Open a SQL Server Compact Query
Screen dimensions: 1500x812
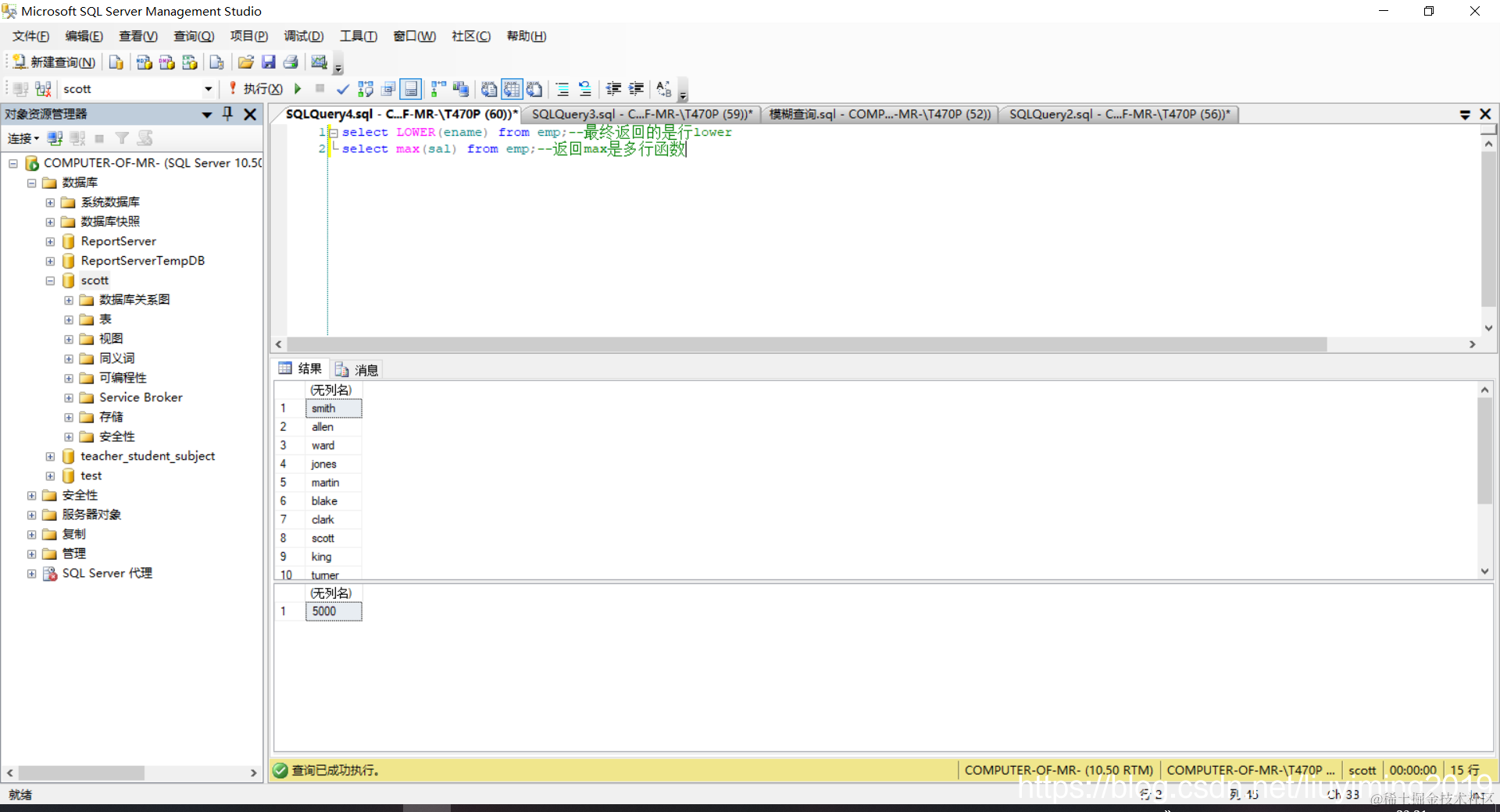tap(216, 62)
